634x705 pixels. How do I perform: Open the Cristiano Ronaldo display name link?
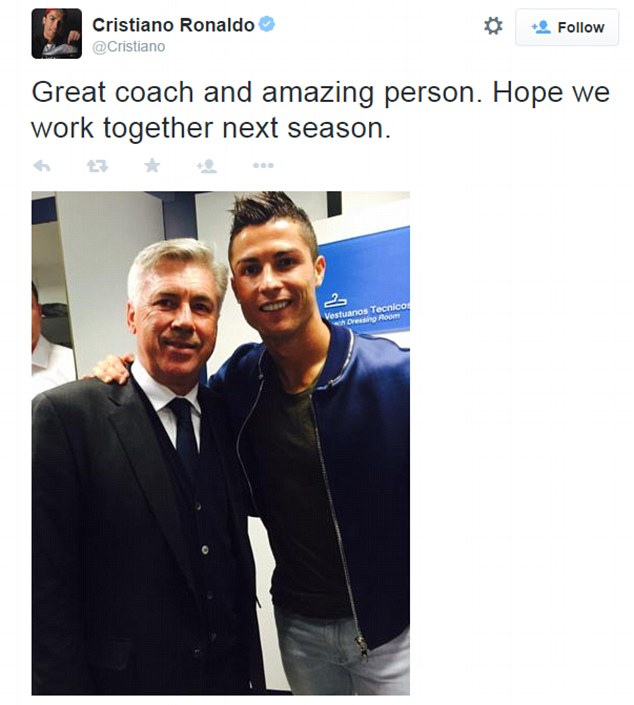173,25
